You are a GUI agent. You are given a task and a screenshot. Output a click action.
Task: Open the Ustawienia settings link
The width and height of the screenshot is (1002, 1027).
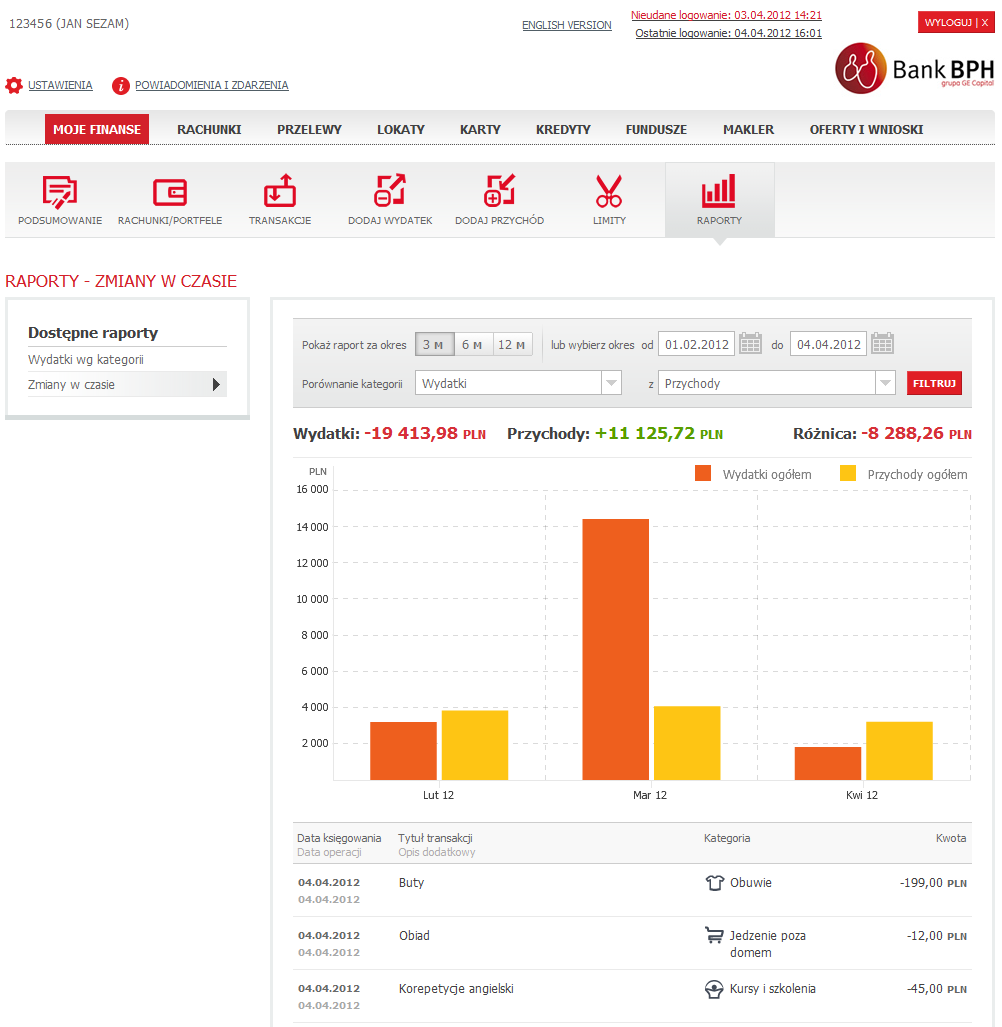(x=60, y=85)
